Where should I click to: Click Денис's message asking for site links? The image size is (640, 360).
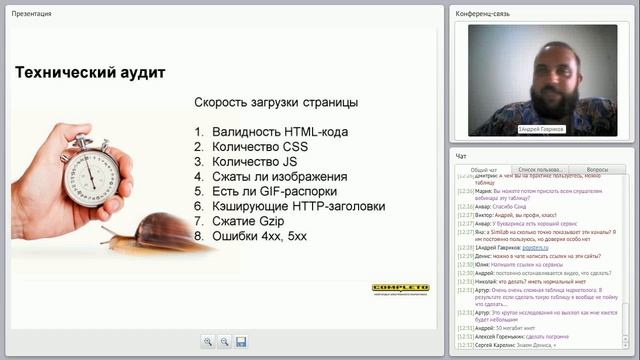pos(529,256)
